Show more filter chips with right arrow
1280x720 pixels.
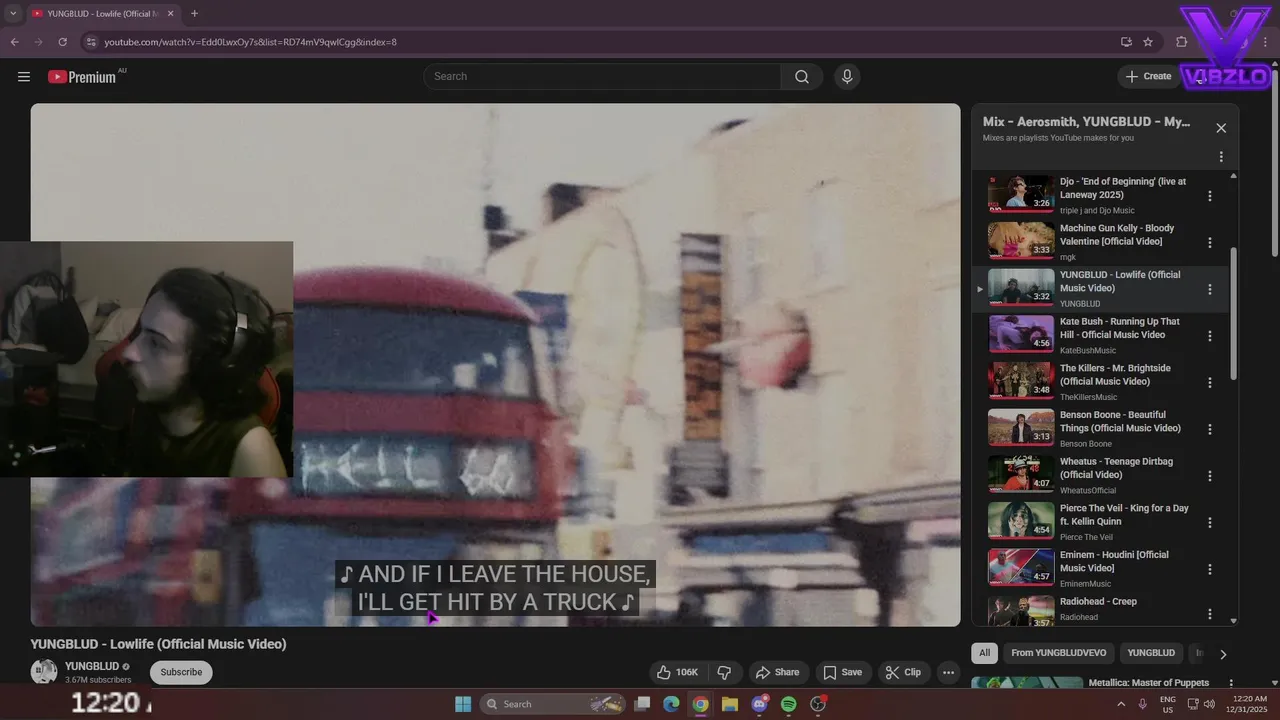1223,654
